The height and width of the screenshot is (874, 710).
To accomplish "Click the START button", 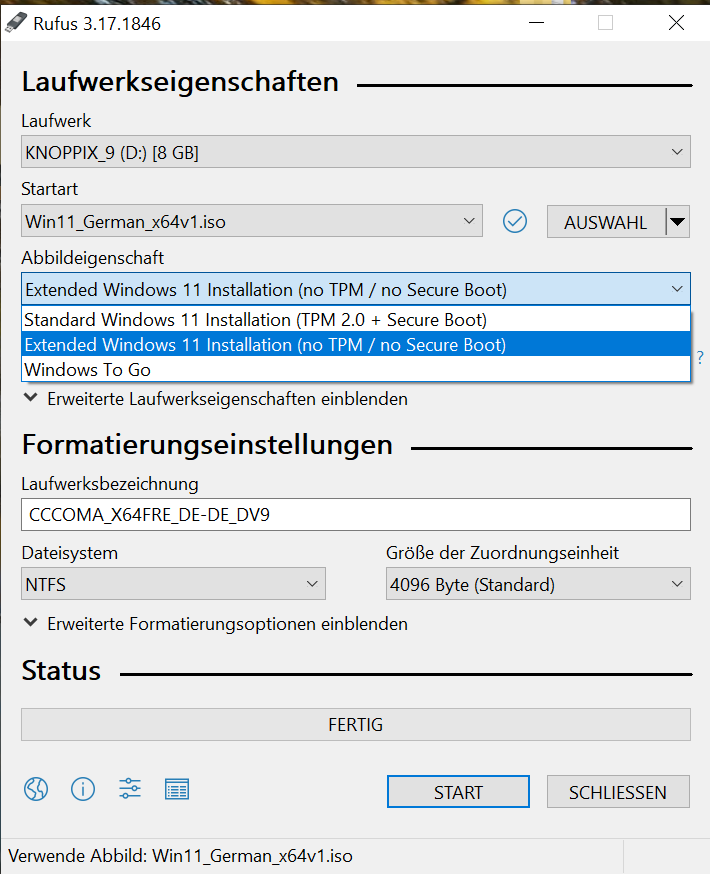I will point(458,792).
